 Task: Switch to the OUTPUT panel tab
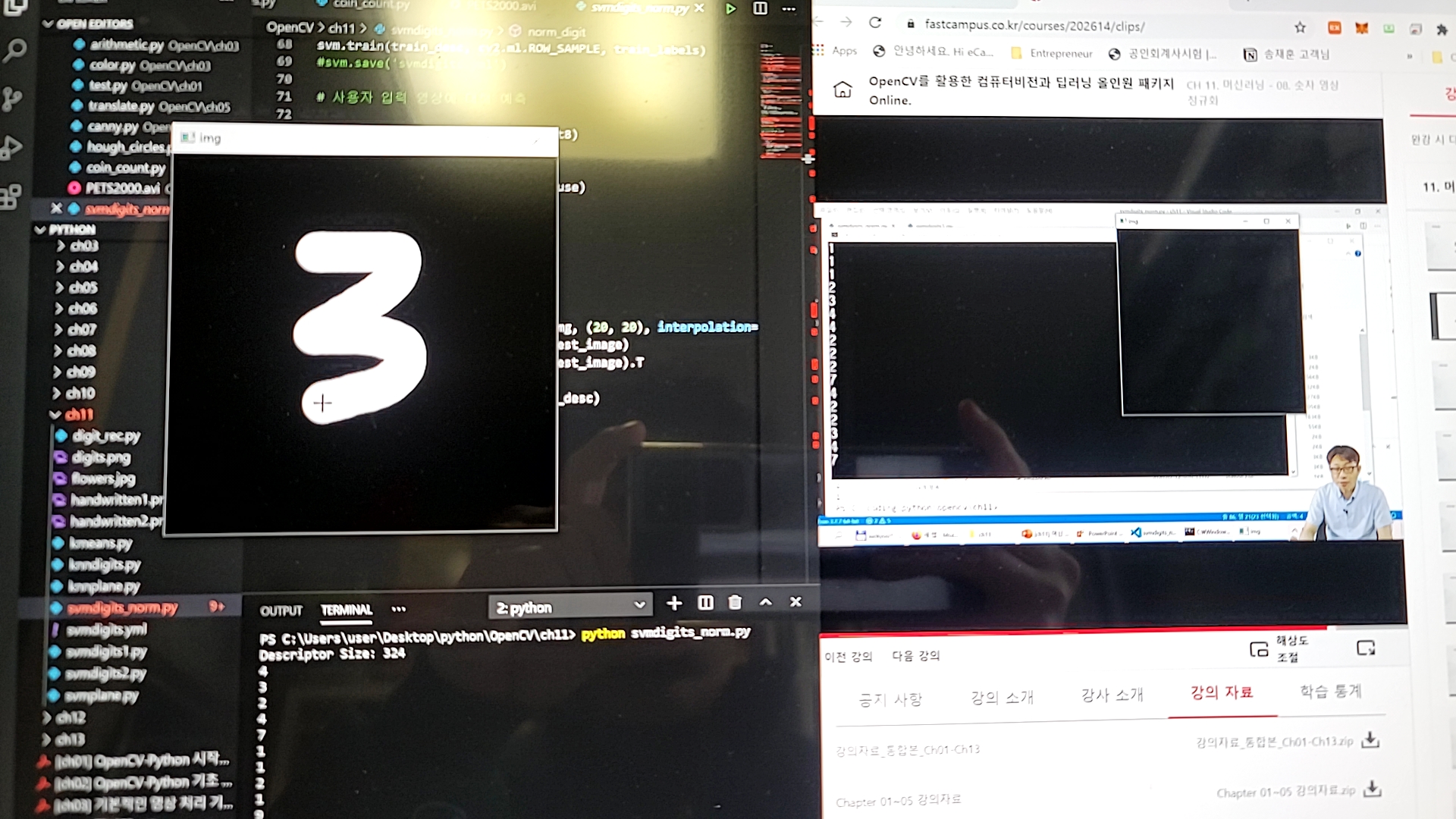[x=281, y=610]
